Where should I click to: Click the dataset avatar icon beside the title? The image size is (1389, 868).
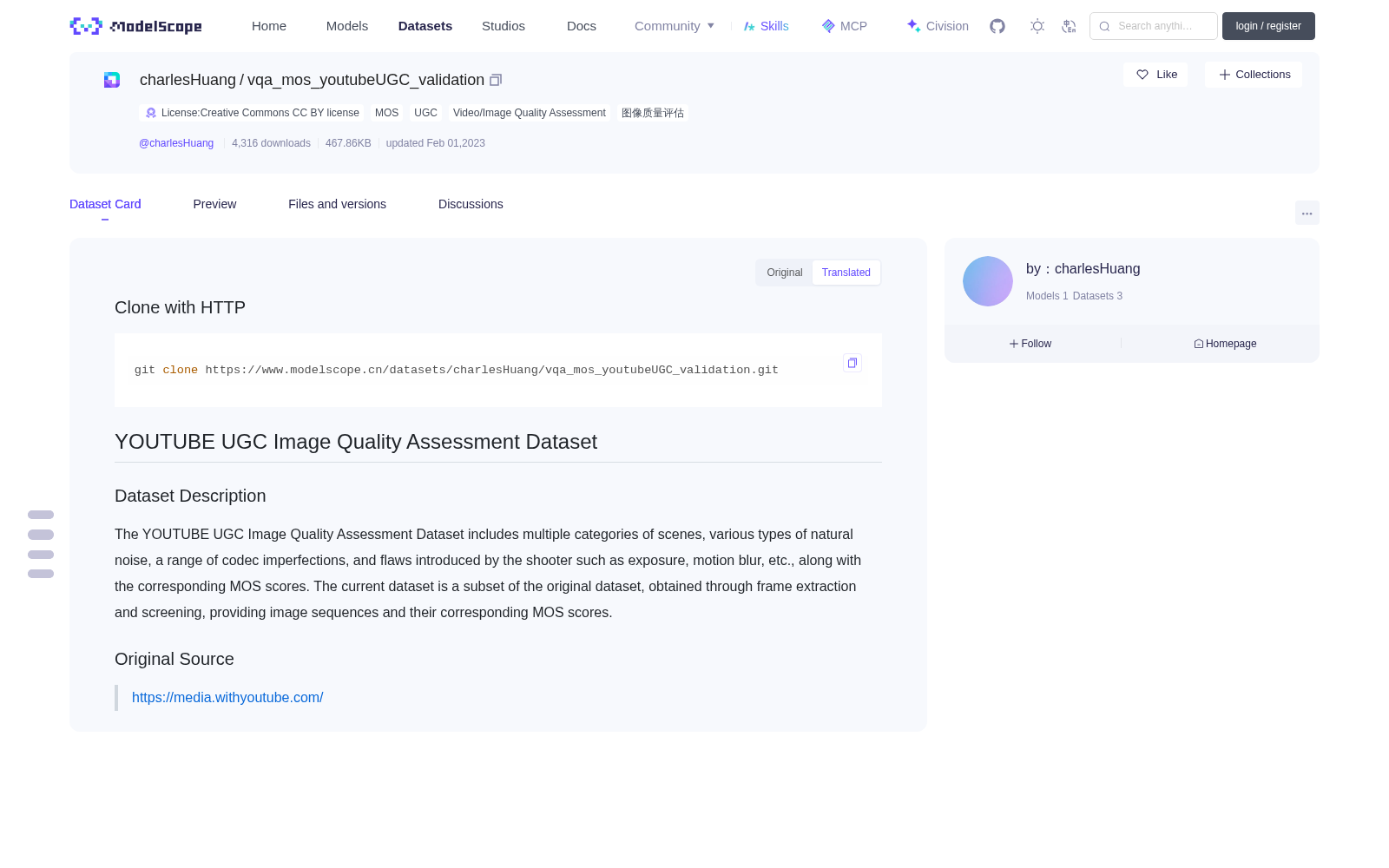click(112, 80)
